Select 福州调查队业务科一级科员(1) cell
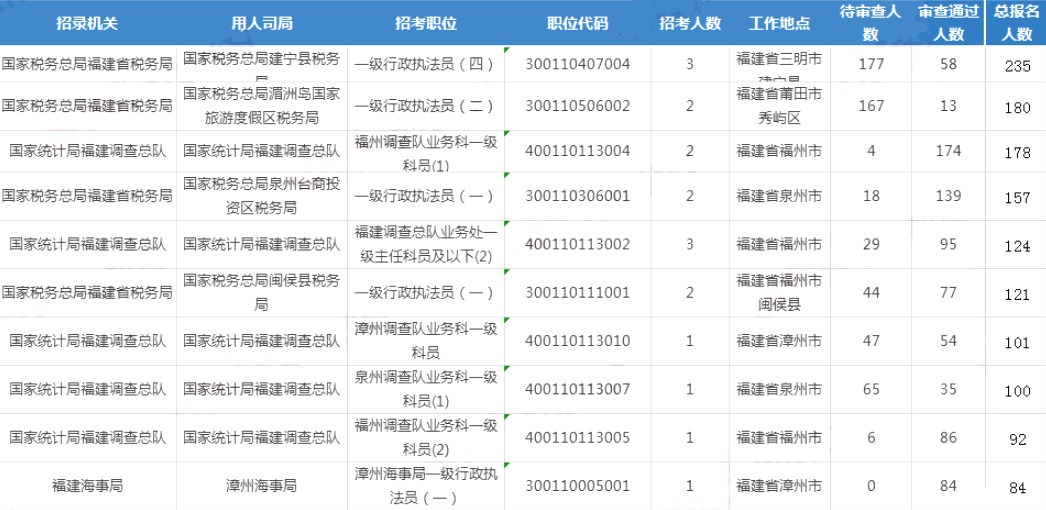This screenshot has height=510, width=1046. (x=426, y=151)
